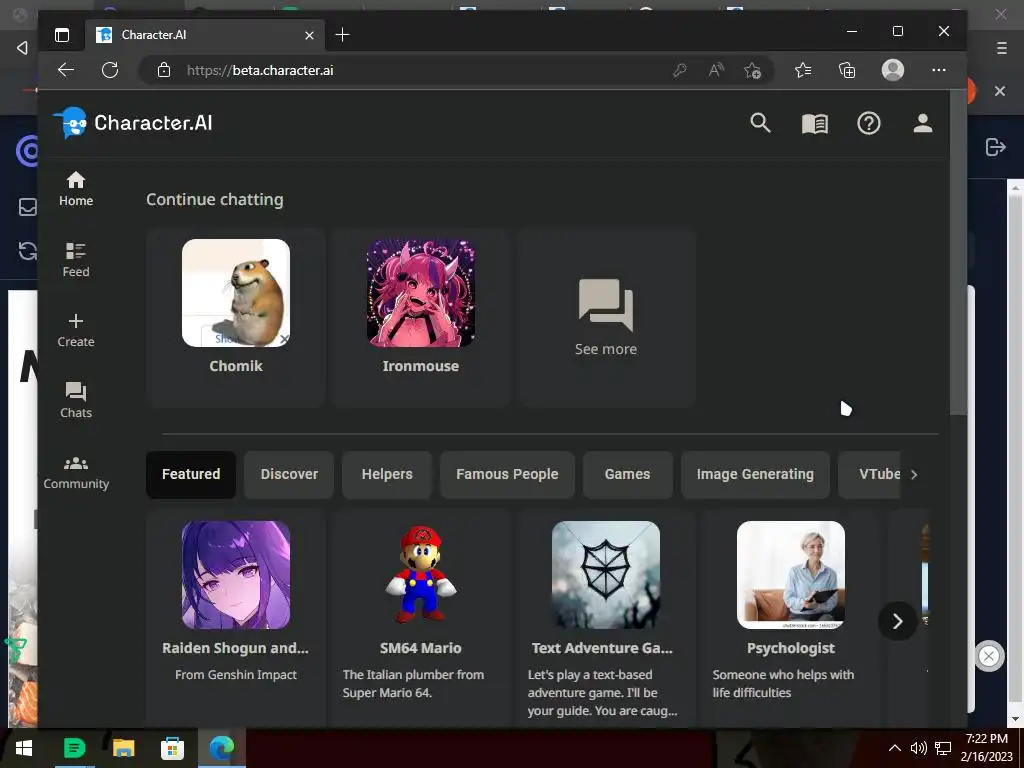Open the Favorites list icon

click(803, 70)
